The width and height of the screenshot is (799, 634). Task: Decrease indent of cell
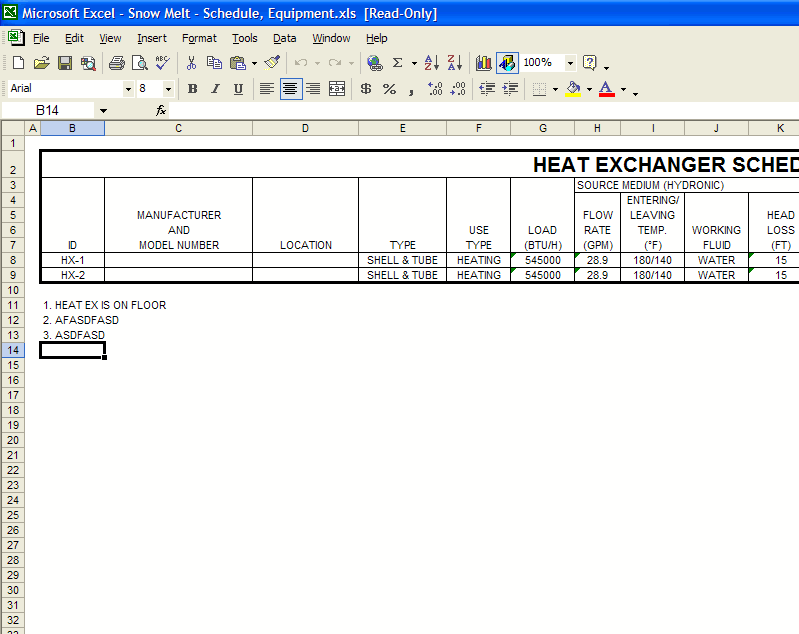click(x=487, y=89)
